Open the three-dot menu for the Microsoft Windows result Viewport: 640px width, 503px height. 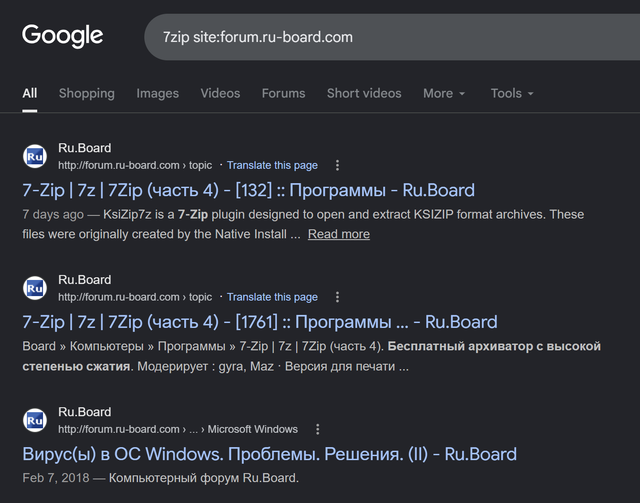(318, 429)
